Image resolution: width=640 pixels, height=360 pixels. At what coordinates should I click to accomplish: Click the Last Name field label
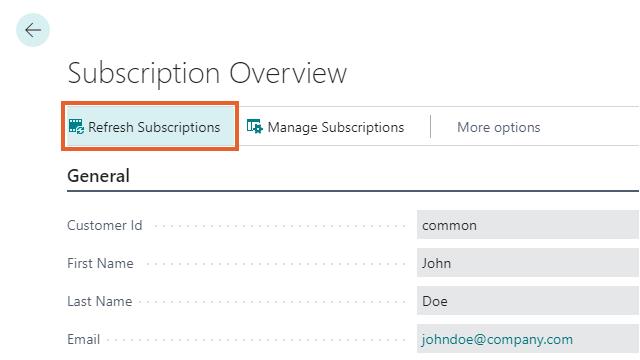pos(100,301)
